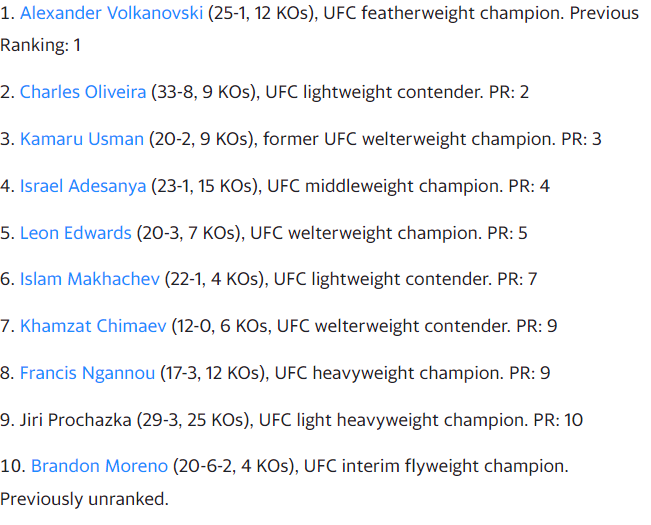Image resolution: width=651 pixels, height=525 pixels.
Task: Open the Islam Makhachev link
Action: 90,279
